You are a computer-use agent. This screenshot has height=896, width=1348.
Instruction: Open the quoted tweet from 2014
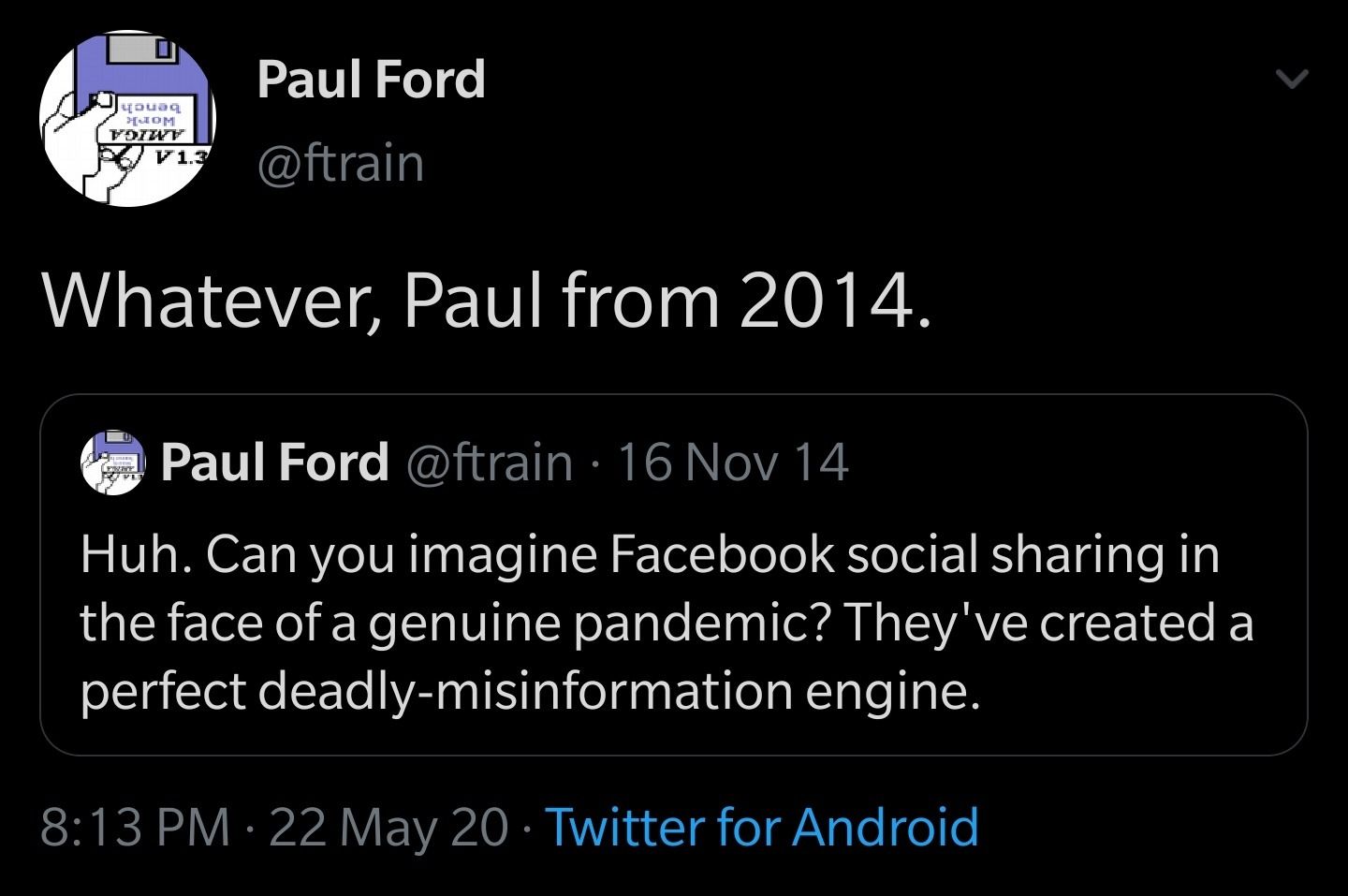(x=674, y=571)
